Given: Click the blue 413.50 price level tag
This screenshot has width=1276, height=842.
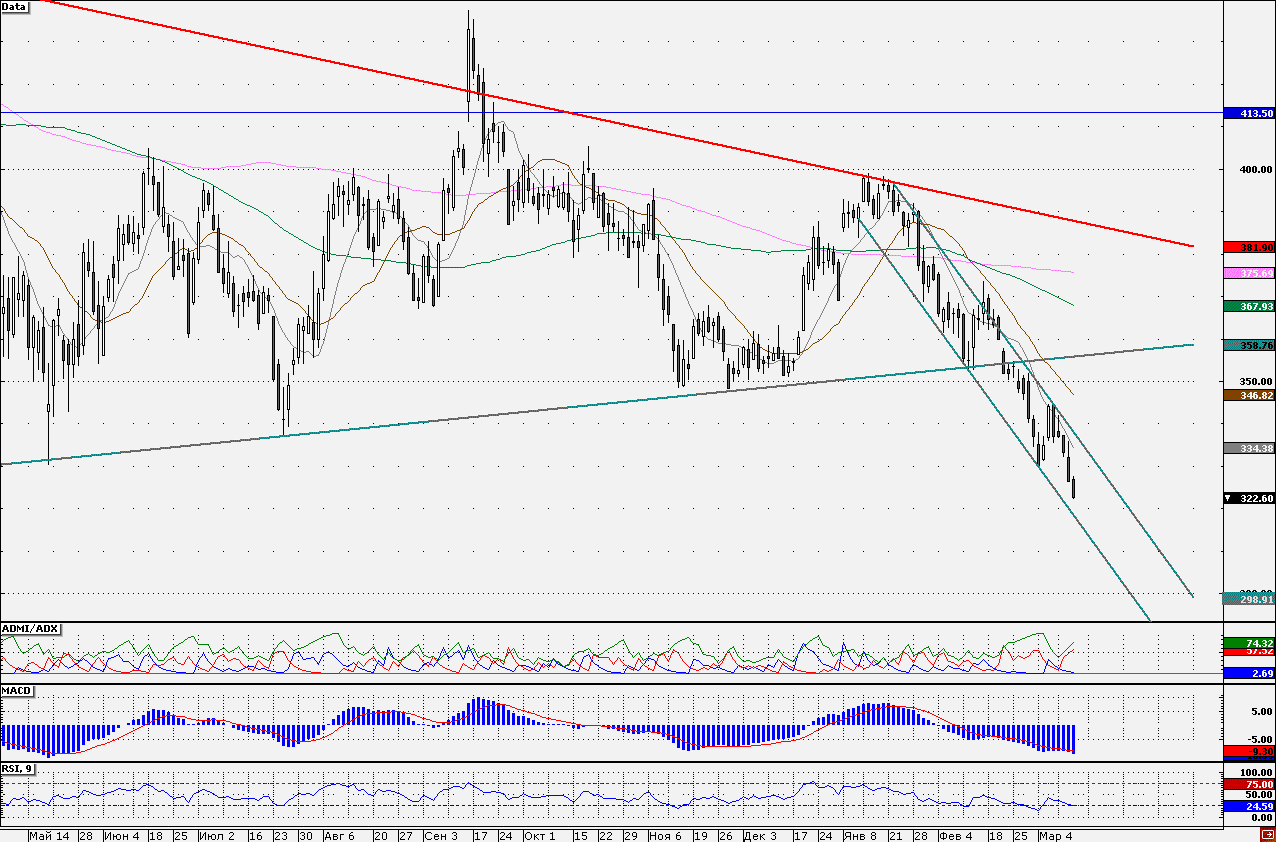Looking at the screenshot, I should pyautogui.click(x=1249, y=114).
